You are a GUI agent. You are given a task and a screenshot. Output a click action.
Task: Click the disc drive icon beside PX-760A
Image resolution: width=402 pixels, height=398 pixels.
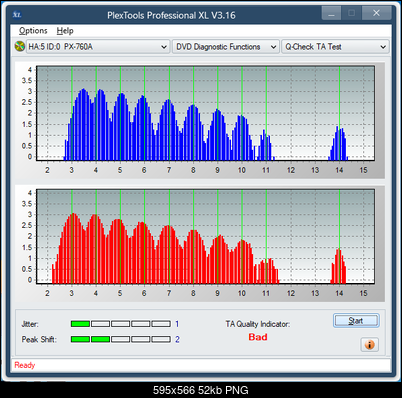tap(20, 46)
